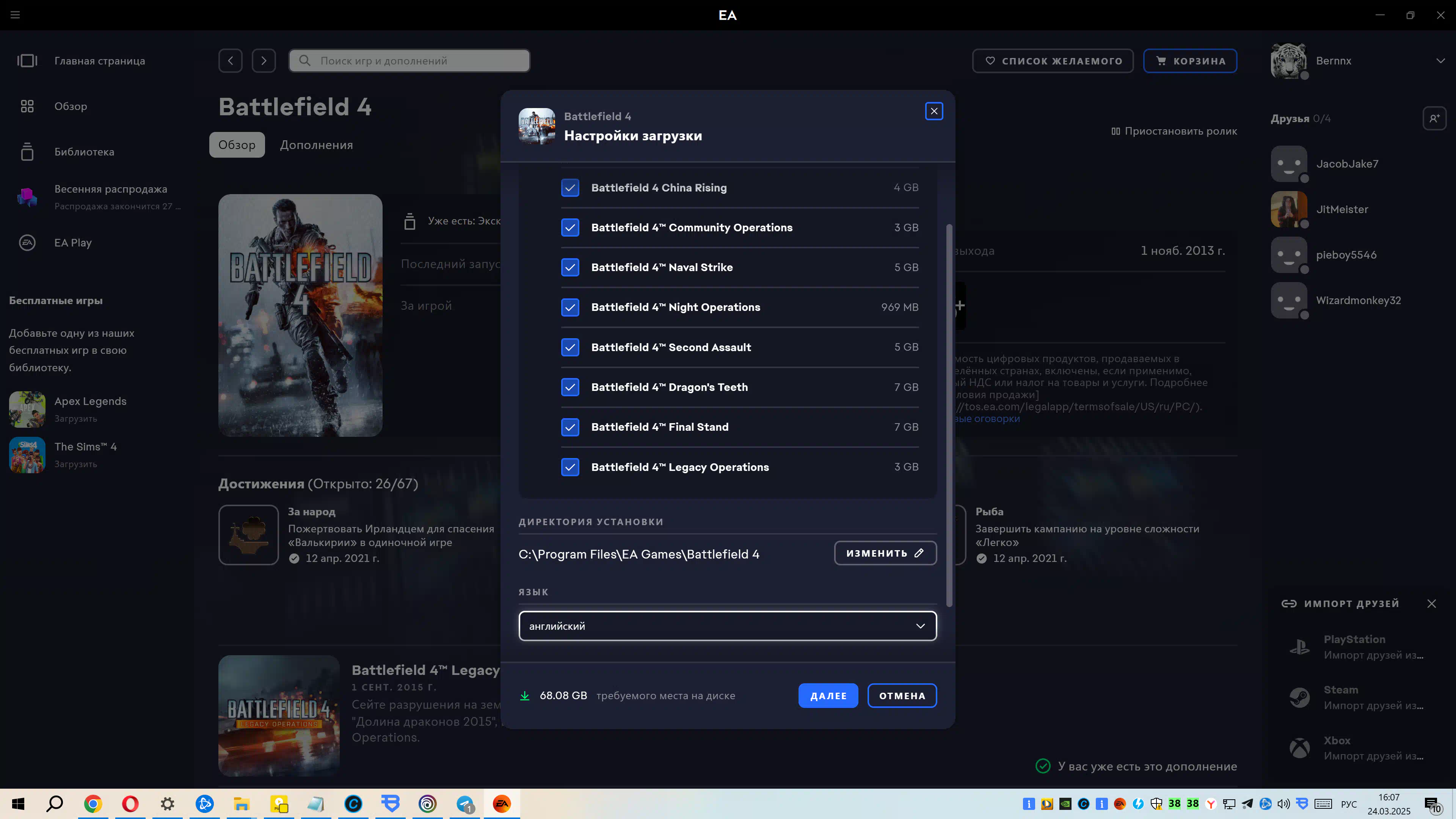1456x819 pixels.
Task: Click Далее to continue download
Action: click(828, 696)
